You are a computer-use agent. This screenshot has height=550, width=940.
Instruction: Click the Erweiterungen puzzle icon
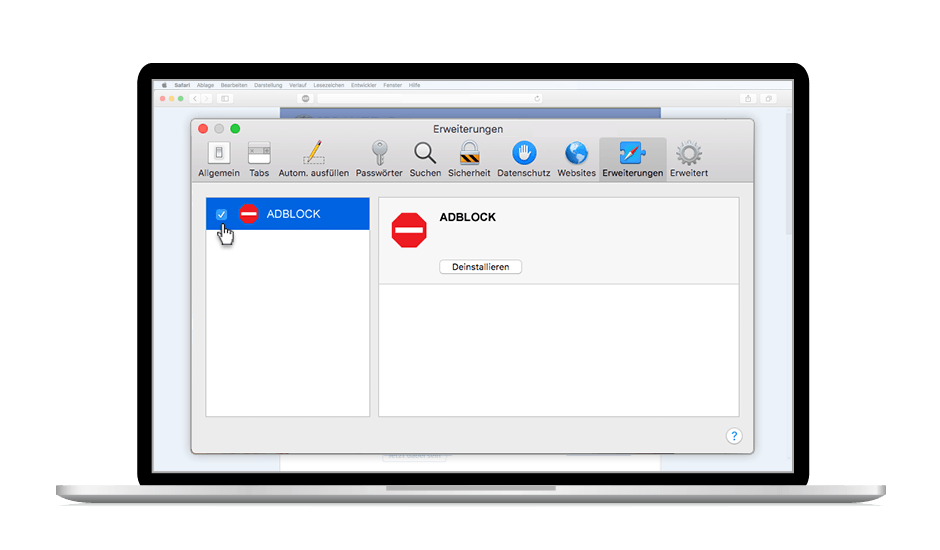pos(632,152)
